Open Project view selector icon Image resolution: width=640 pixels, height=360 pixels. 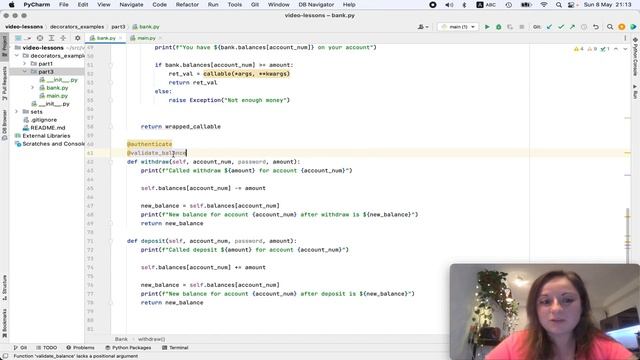tap(22, 38)
